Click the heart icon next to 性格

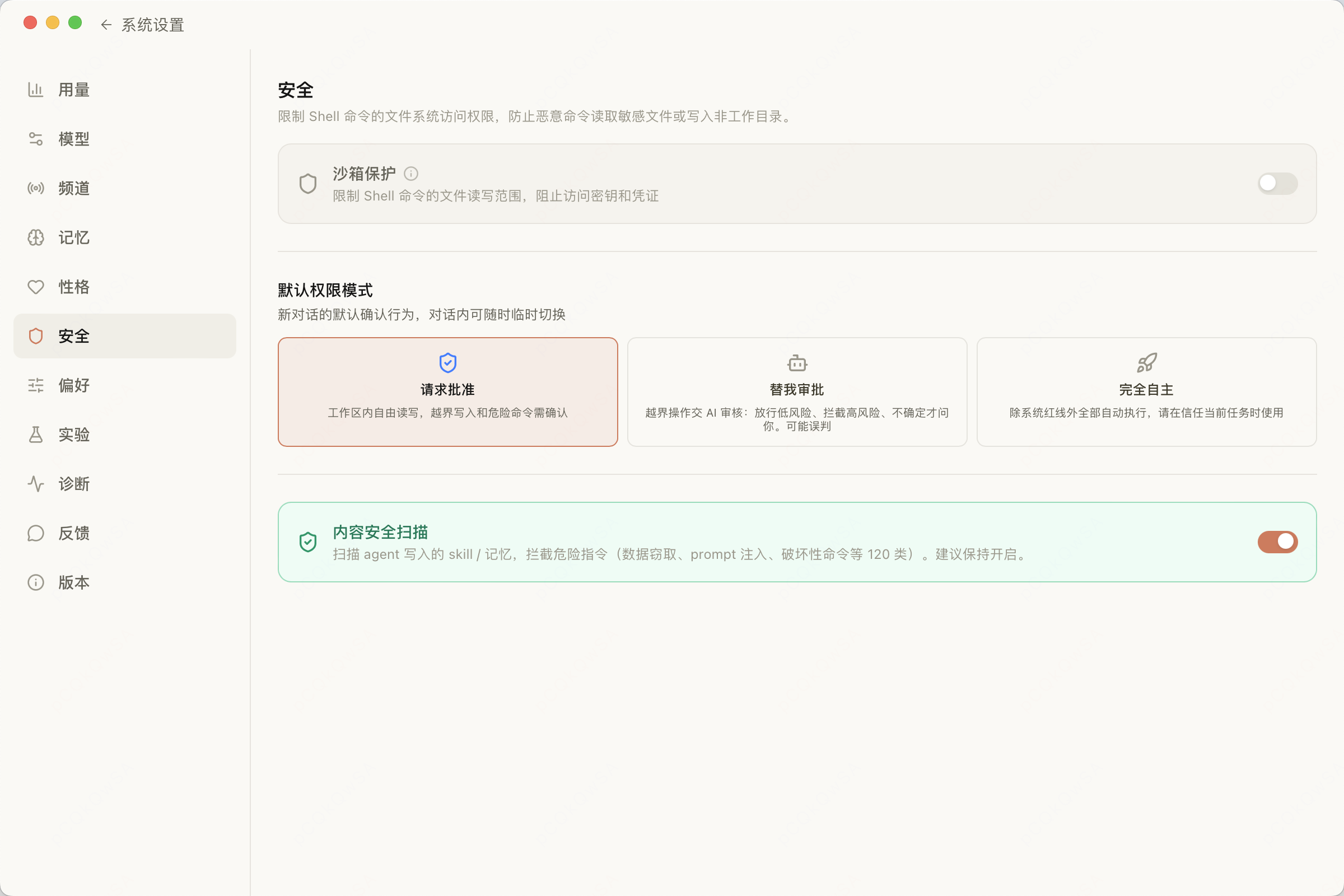pos(35,287)
